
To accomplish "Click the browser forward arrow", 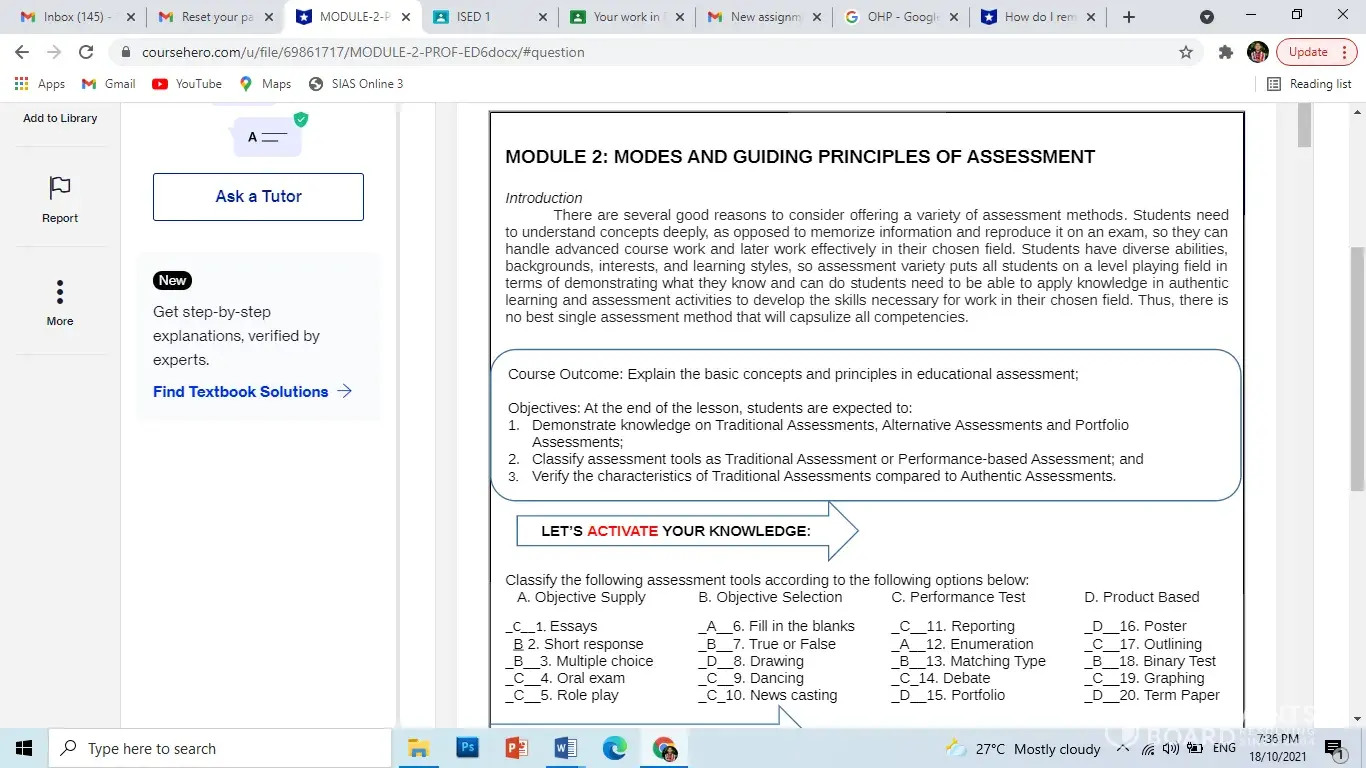I will (x=54, y=52).
